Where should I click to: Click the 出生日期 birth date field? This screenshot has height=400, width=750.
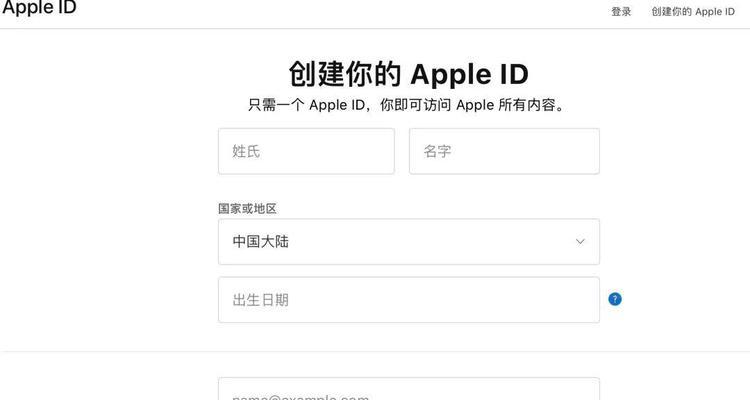[x=408, y=300]
